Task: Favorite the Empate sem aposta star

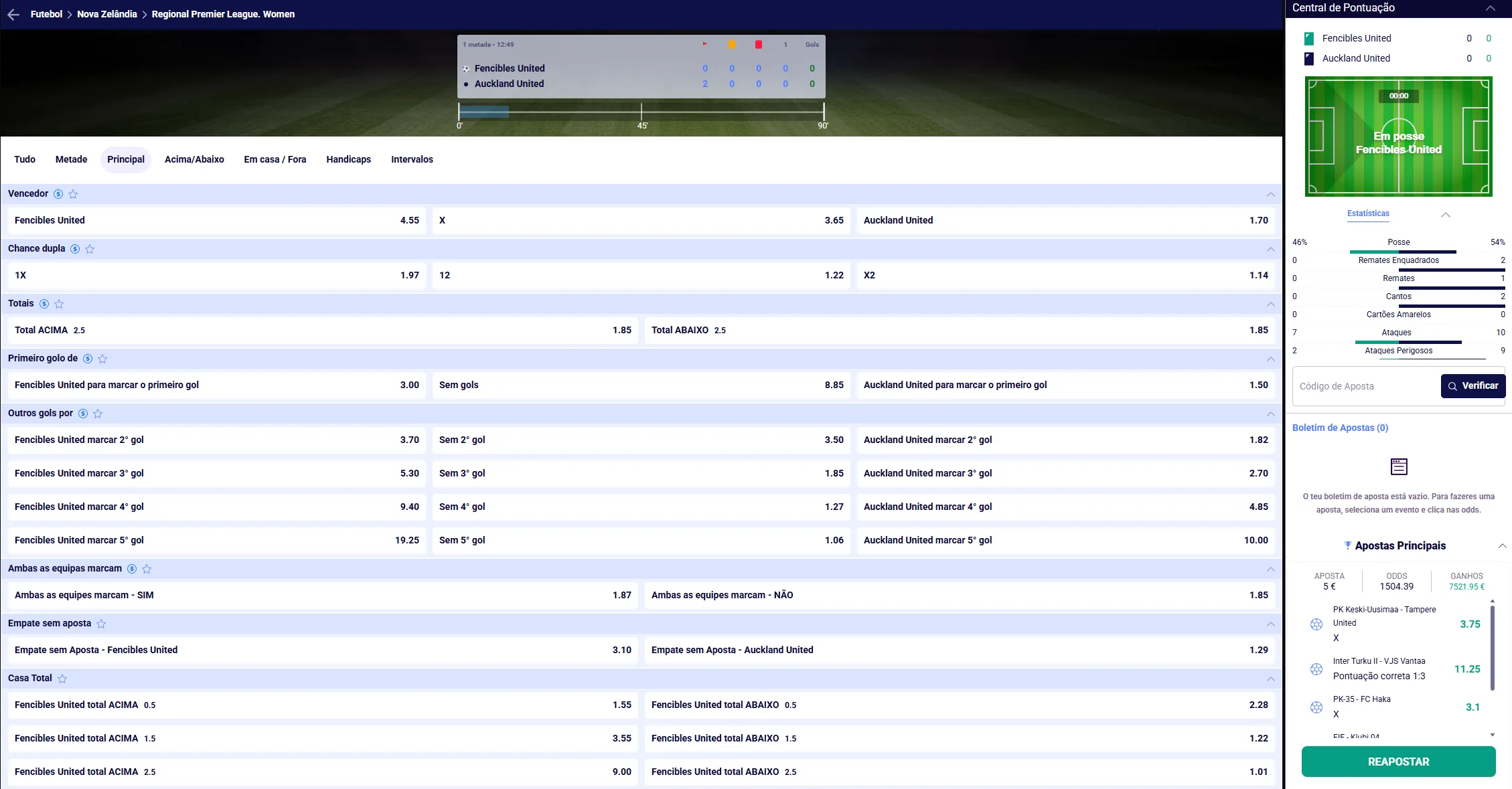Action: click(x=101, y=624)
